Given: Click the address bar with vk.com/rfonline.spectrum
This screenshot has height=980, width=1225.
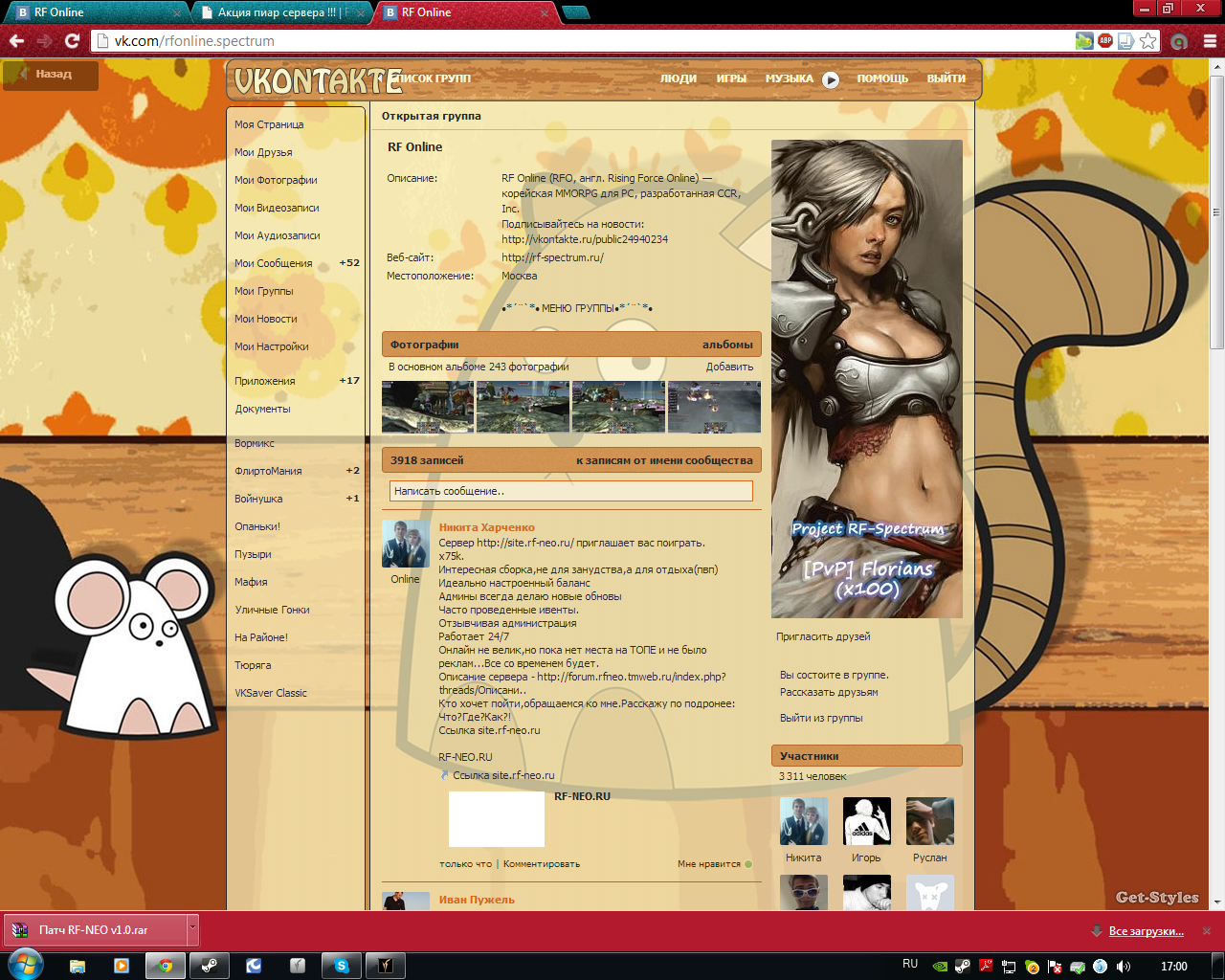Looking at the screenshot, I should (x=584, y=41).
